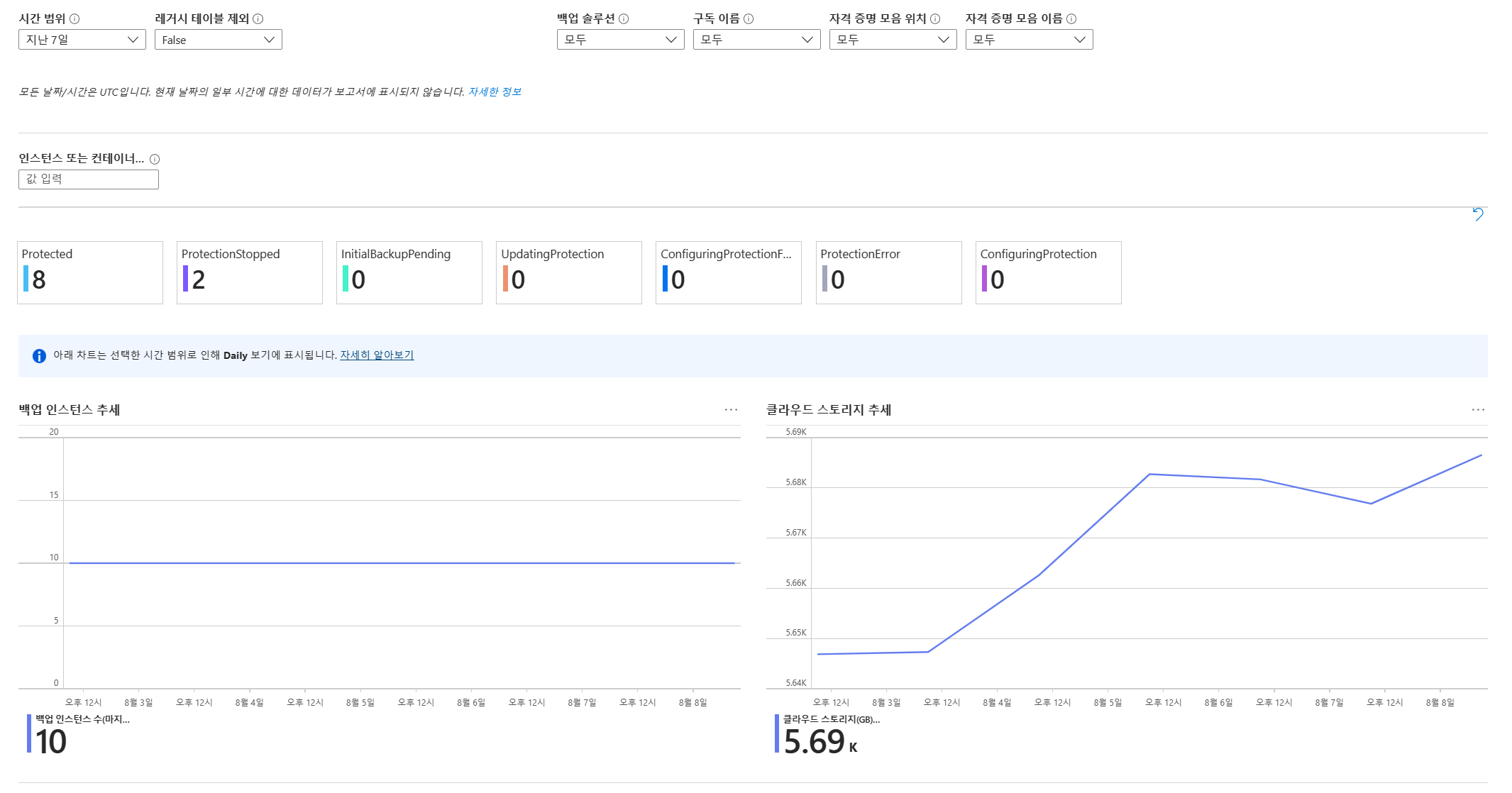Open more options for 클라우드 스토리지 추세 chart

(1478, 410)
